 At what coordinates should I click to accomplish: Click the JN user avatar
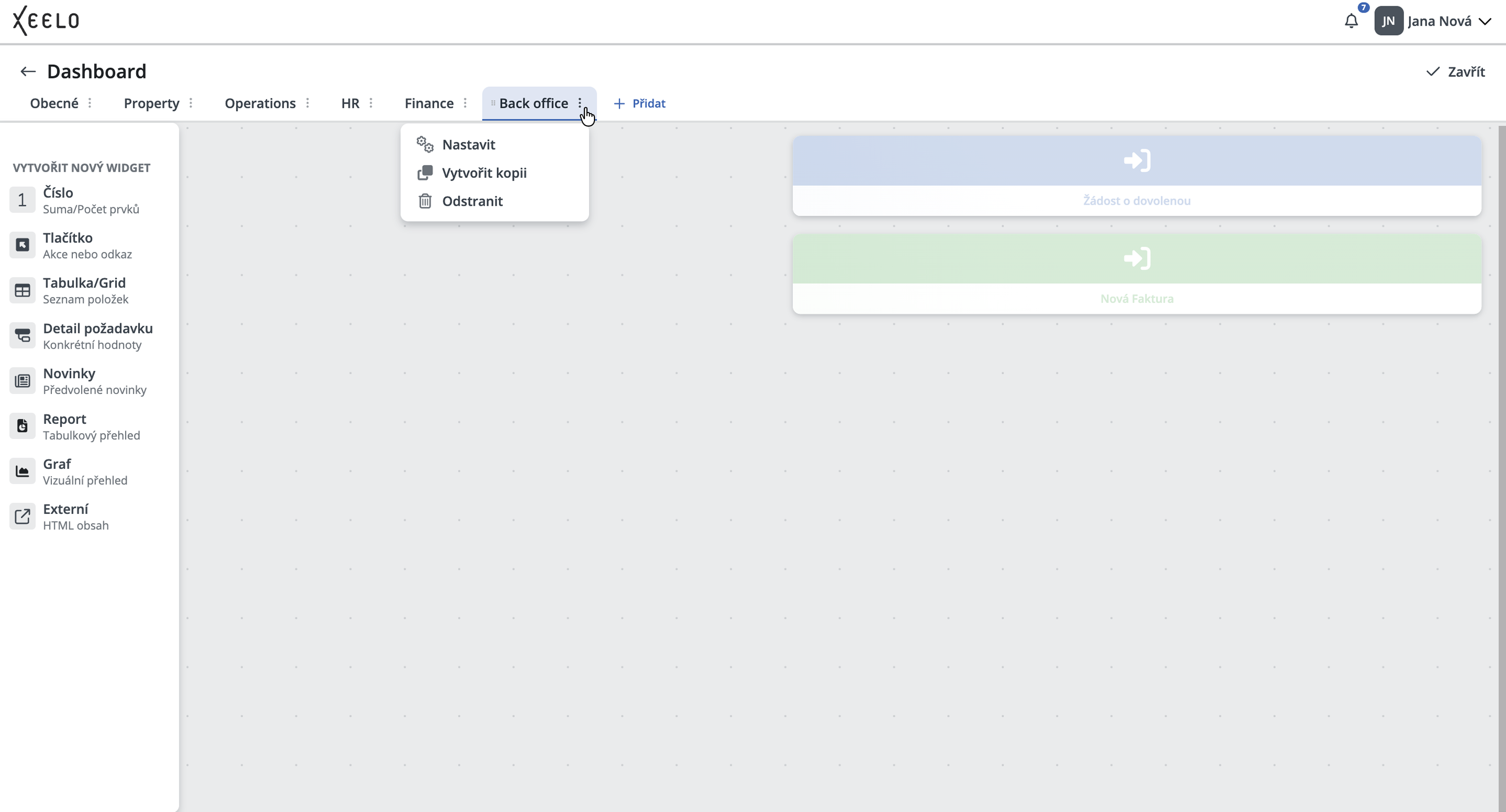[x=1388, y=21]
